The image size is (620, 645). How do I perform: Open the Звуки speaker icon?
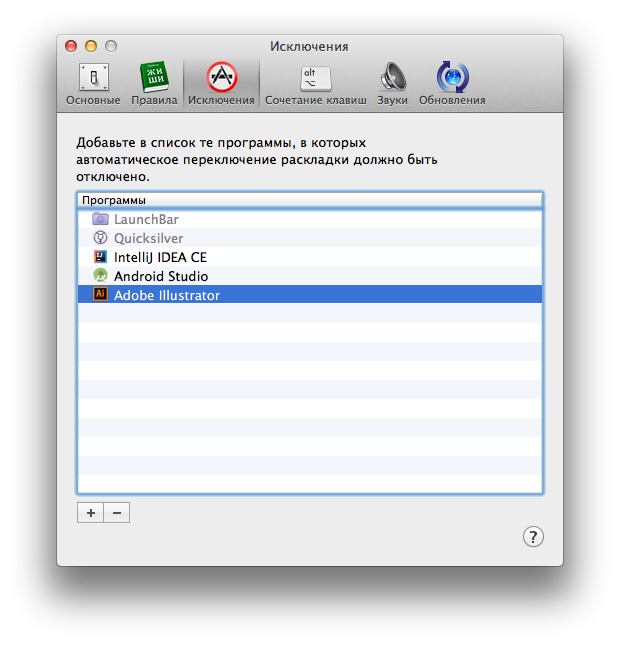tap(393, 77)
